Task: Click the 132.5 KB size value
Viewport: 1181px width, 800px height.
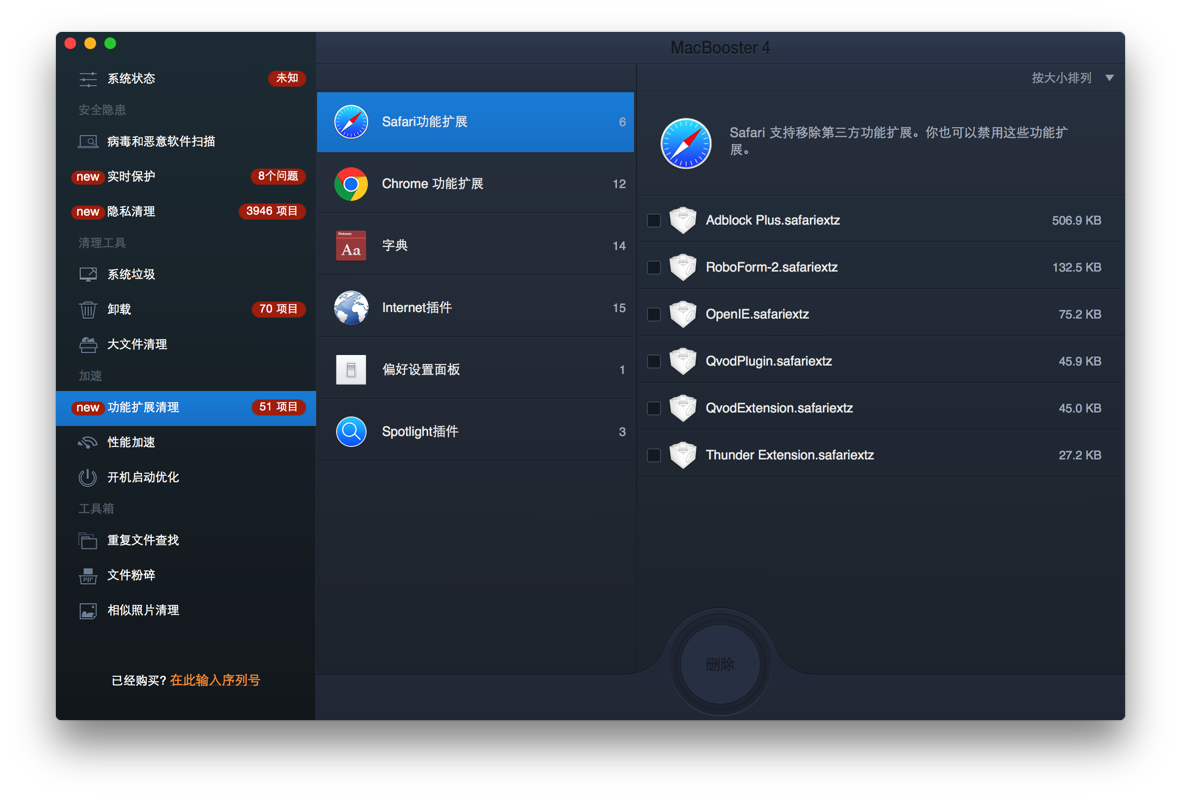Action: pos(1076,267)
